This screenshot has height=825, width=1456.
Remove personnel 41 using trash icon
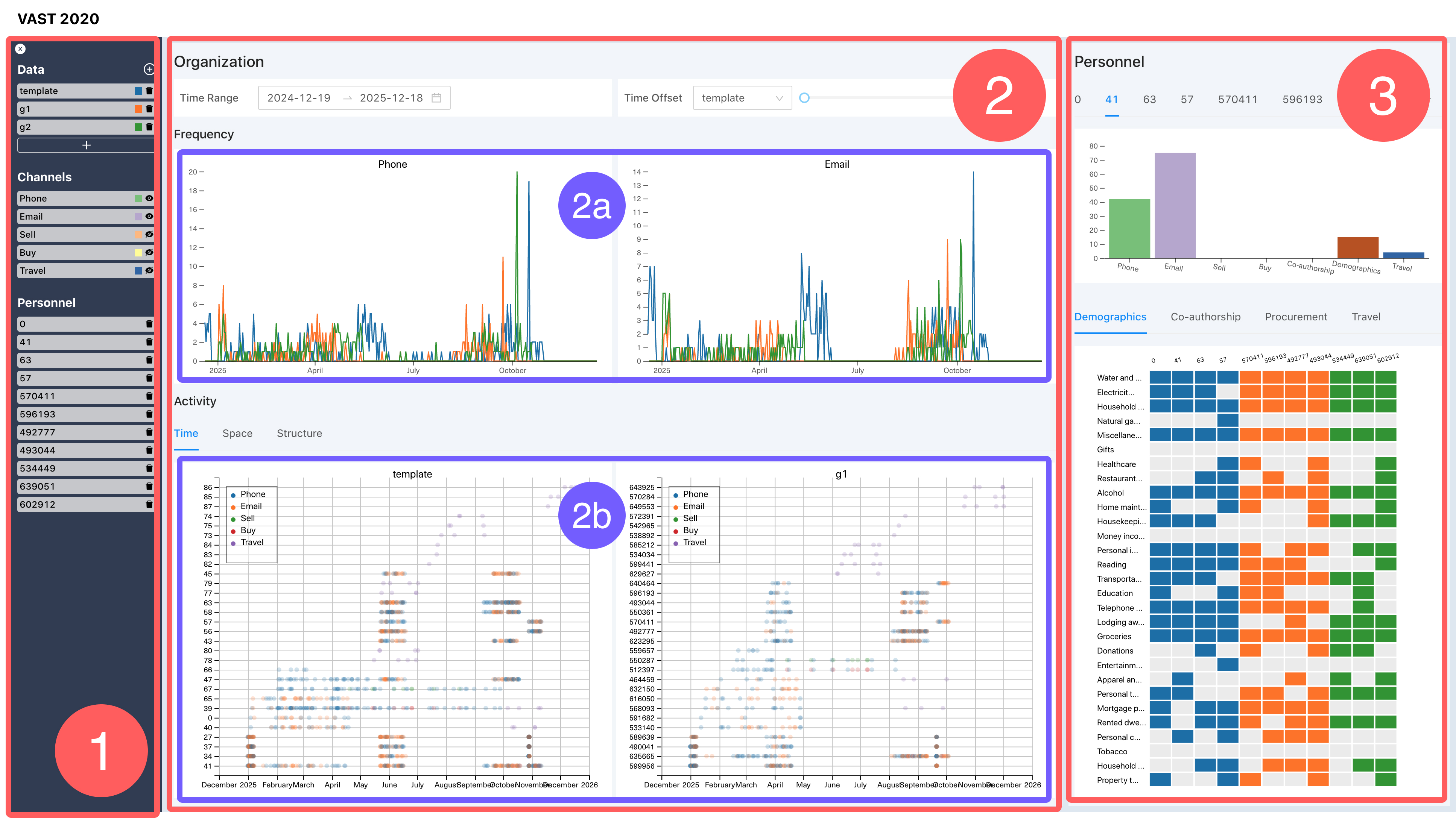150,342
